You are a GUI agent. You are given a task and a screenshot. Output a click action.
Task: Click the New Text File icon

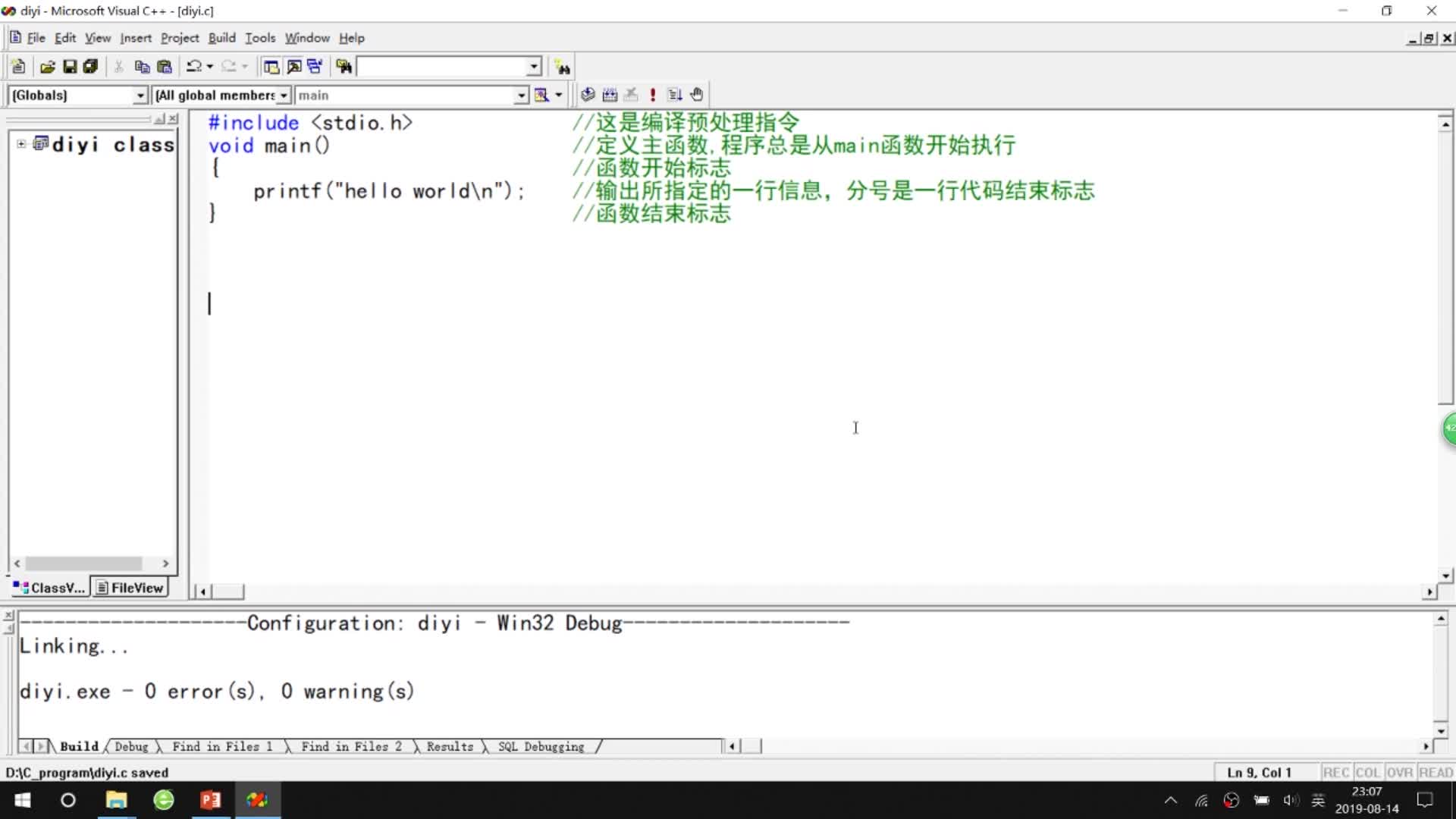pos(19,67)
